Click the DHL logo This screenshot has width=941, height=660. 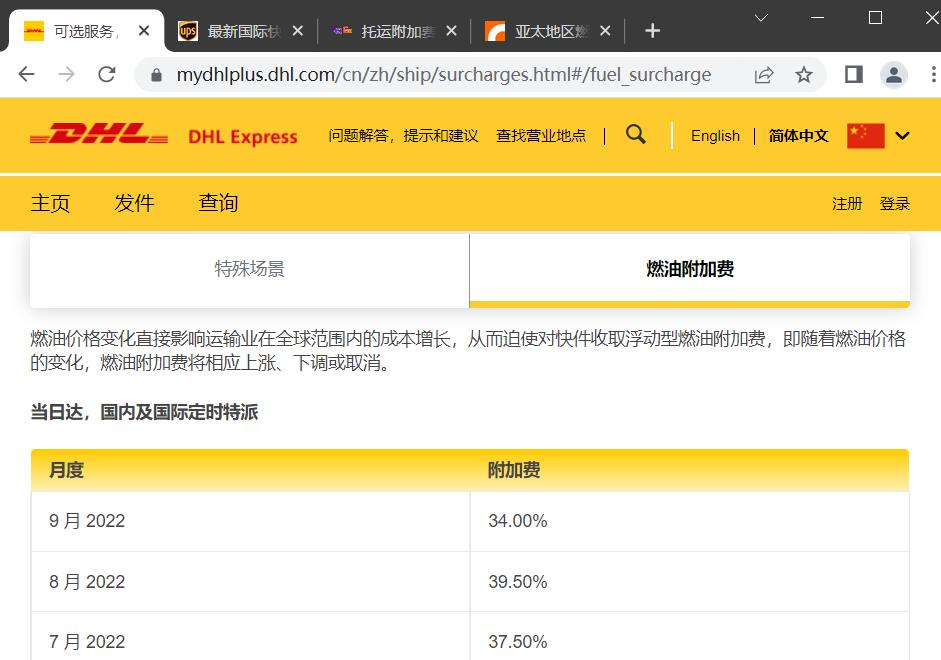[x=99, y=134]
